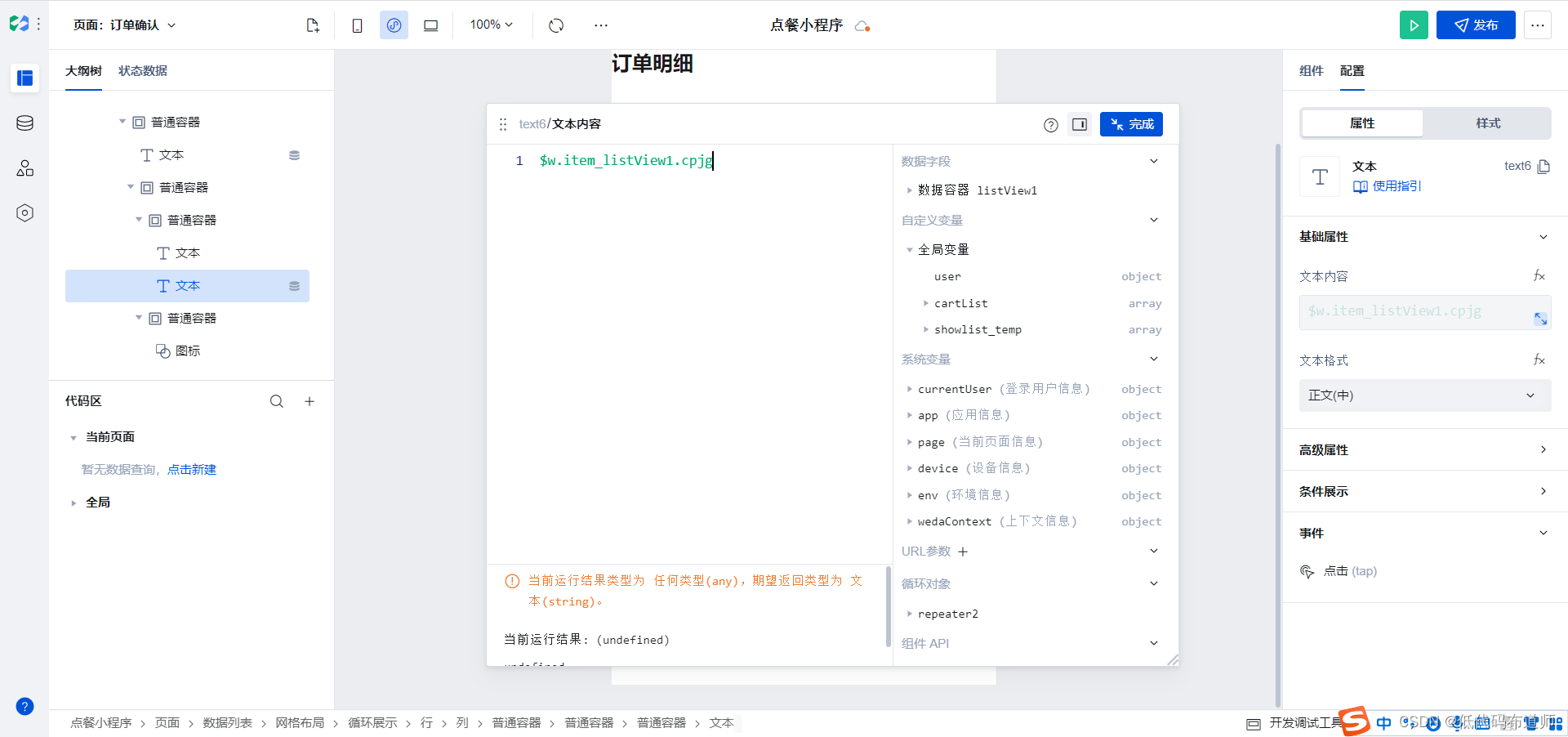This screenshot has height=737, width=1568.
Task: Switch to the 组件 tab
Action: [1312, 71]
